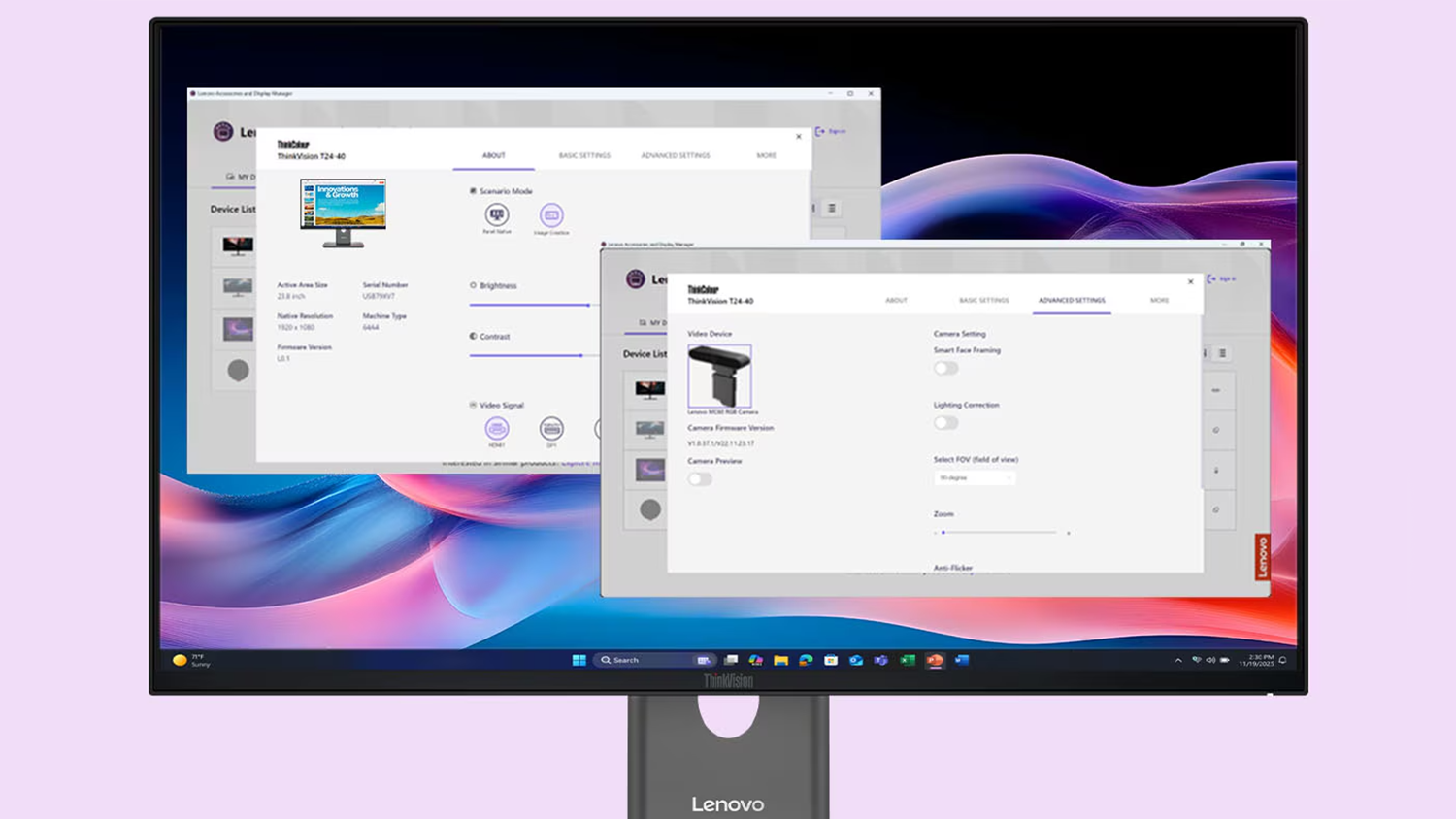
Task: Select the DP video signal icon
Action: [552, 430]
